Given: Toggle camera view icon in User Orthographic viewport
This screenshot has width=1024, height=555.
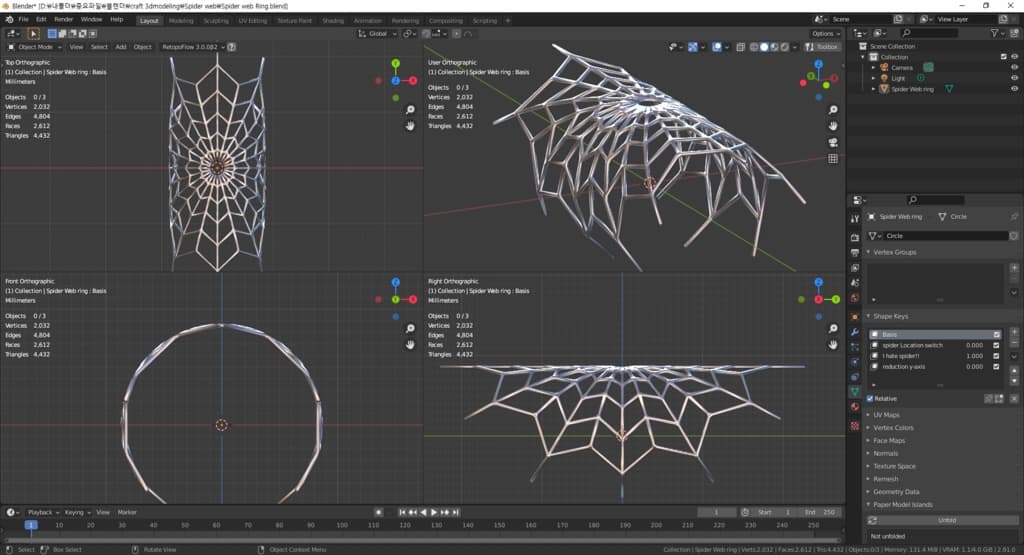Looking at the screenshot, I should pos(832,142).
